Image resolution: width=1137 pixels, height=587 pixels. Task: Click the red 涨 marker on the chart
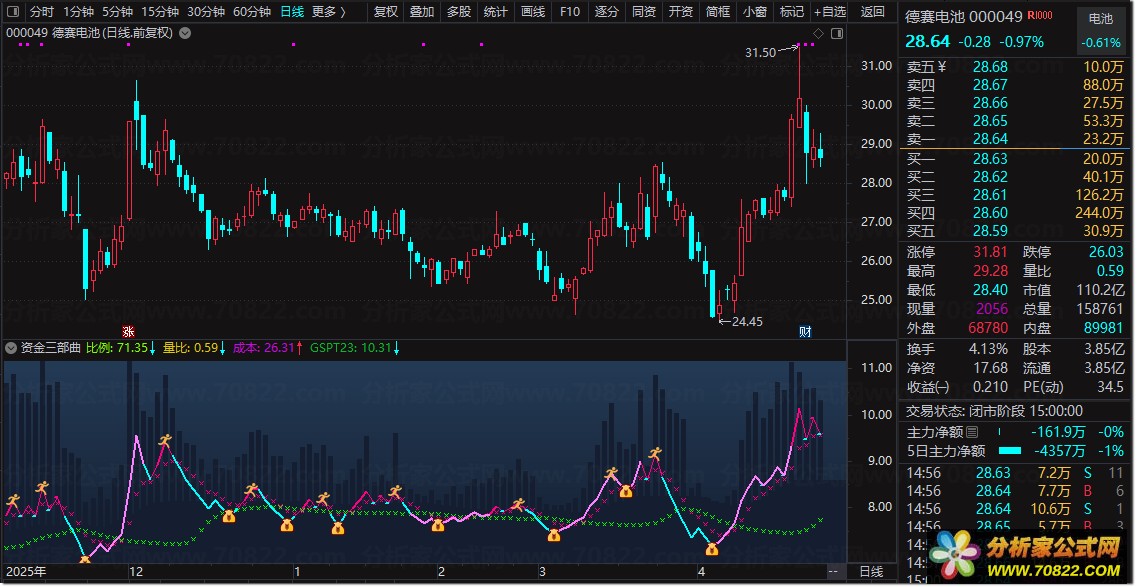click(128, 331)
